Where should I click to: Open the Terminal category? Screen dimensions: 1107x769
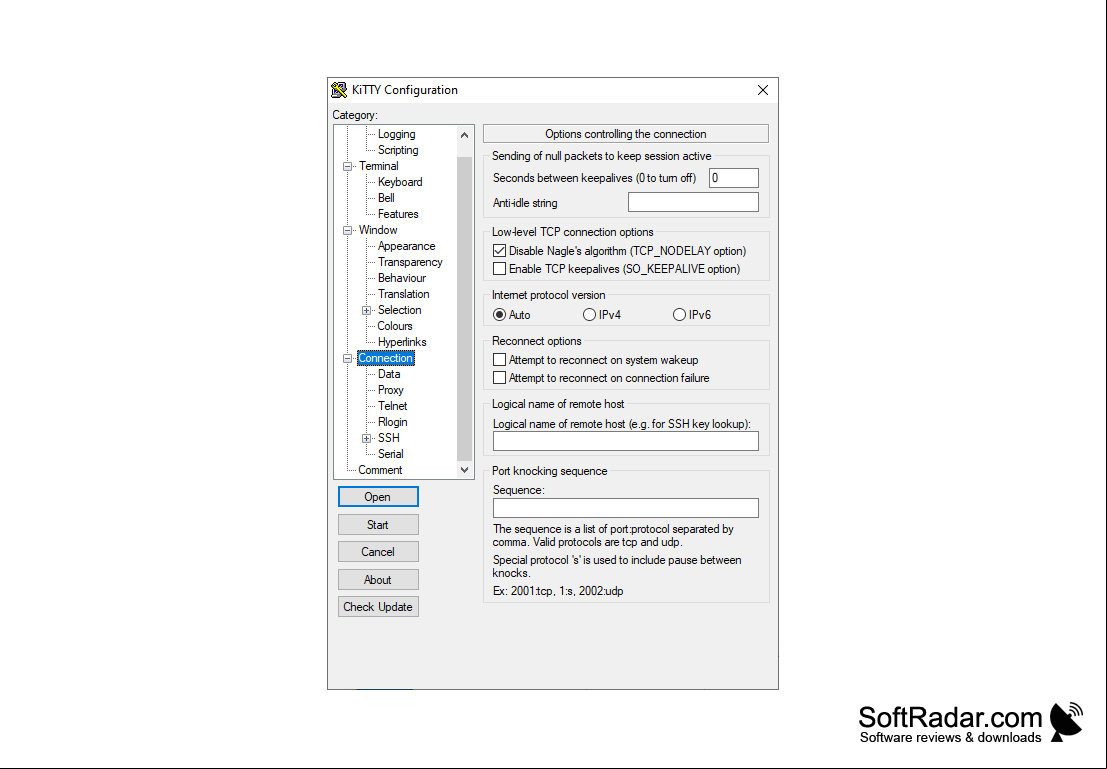(378, 166)
